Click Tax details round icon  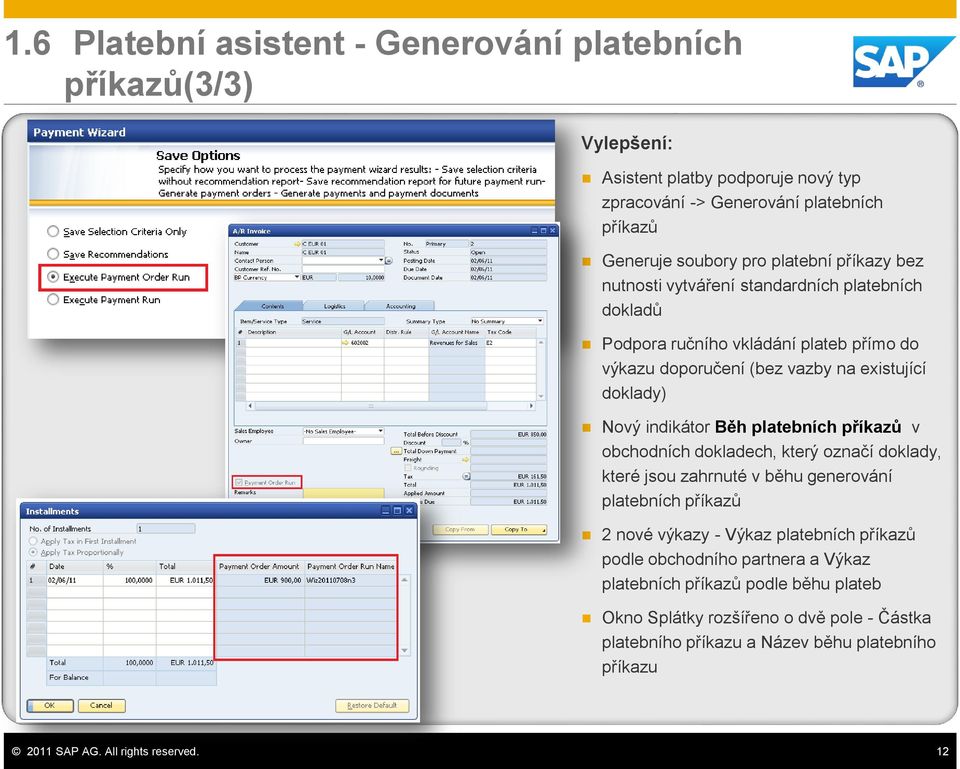(x=466, y=476)
